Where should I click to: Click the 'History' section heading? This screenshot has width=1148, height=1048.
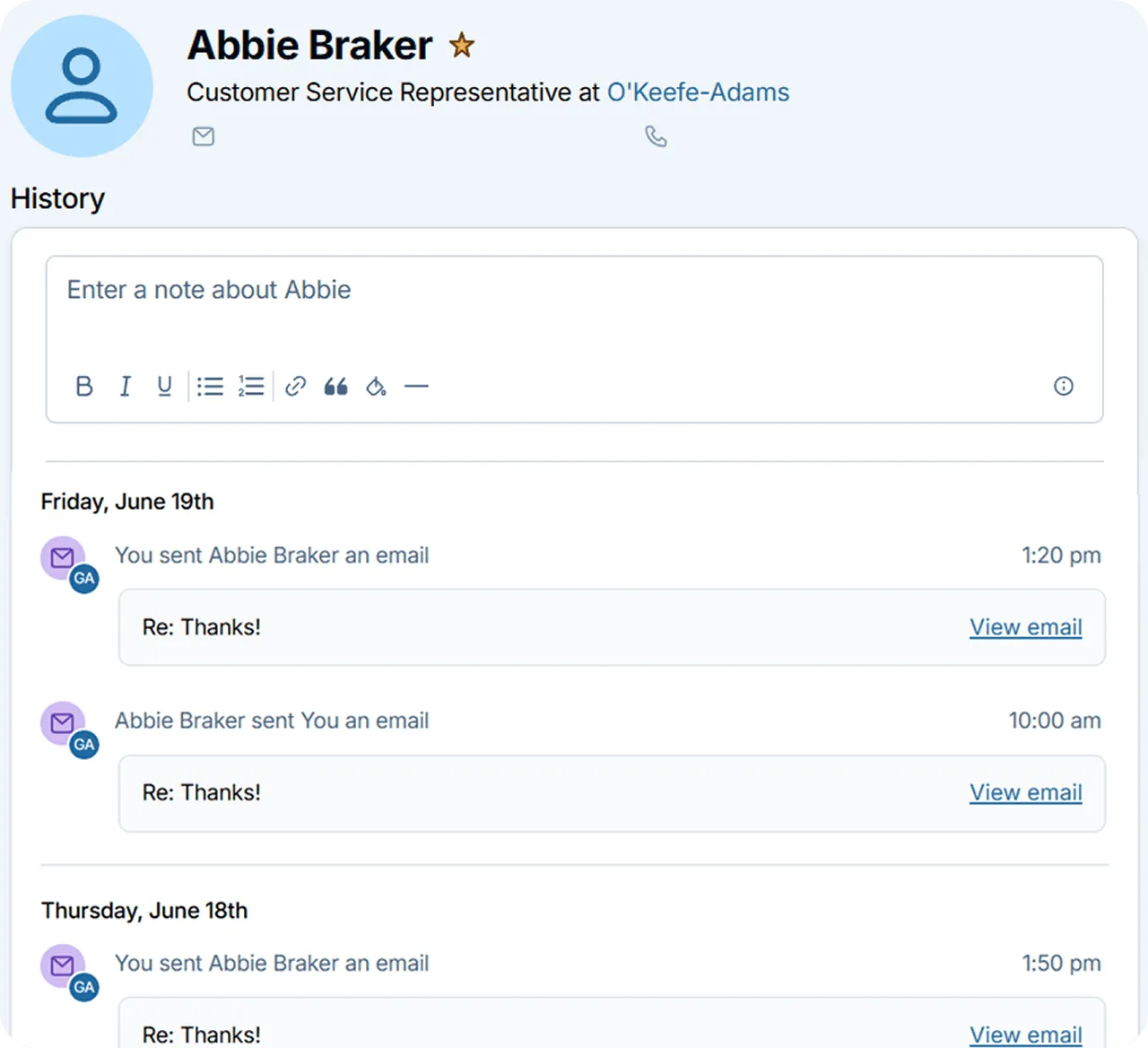coord(57,198)
